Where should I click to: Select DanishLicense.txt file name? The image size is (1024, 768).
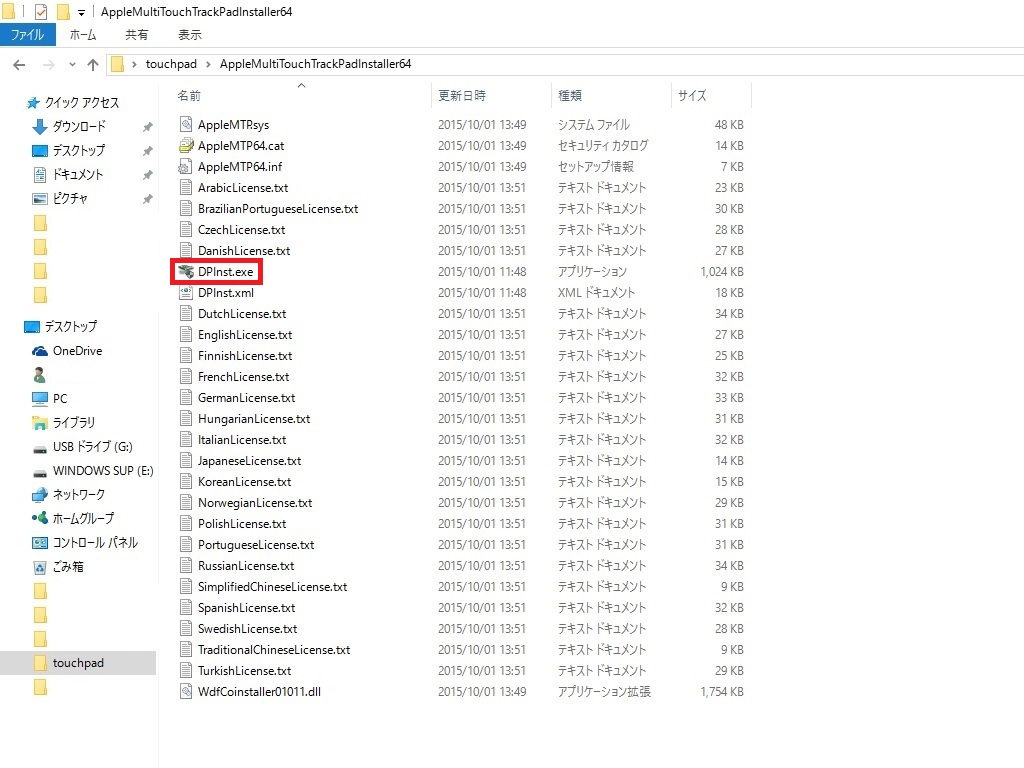[244, 251]
